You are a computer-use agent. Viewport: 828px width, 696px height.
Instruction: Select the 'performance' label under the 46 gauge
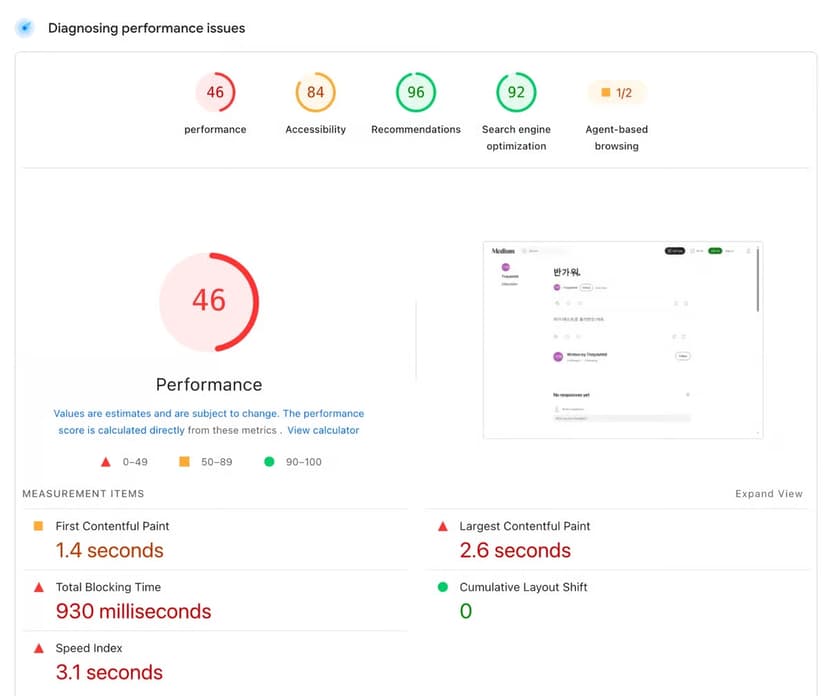pos(215,129)
